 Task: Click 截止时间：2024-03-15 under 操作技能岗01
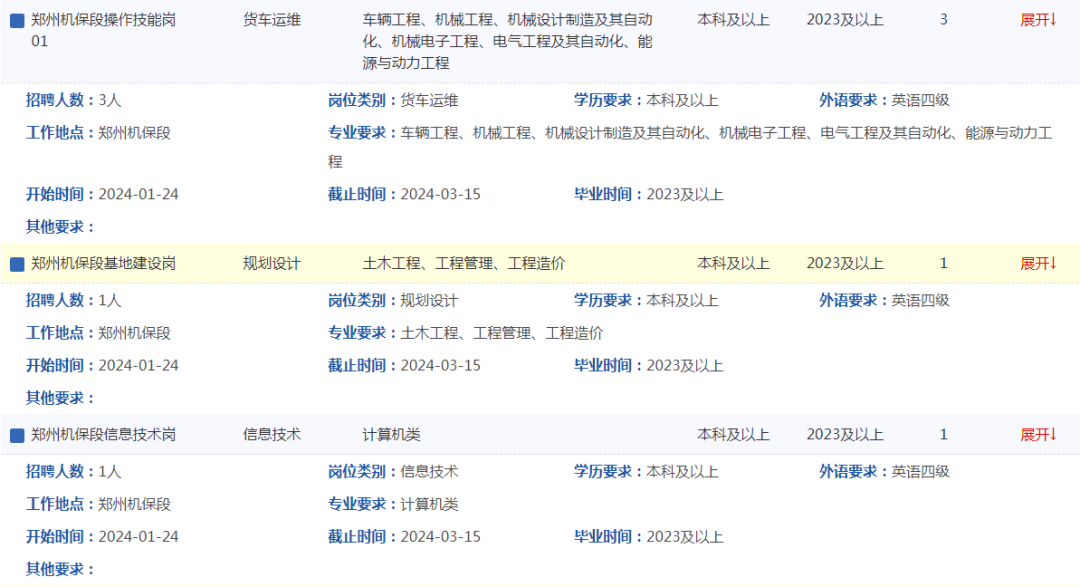pos(404,194)
